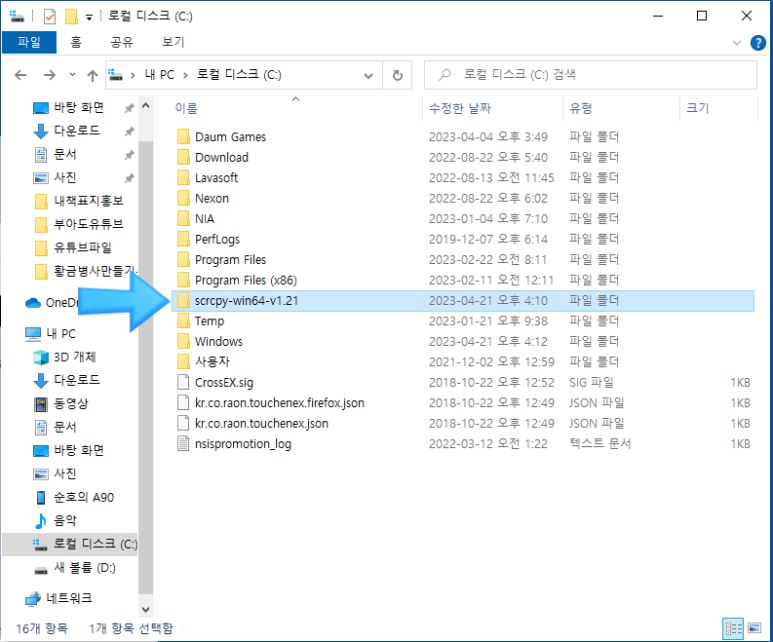773x642 pixels.
Task: Go forward with the right arrow
Action: point(49,75)
